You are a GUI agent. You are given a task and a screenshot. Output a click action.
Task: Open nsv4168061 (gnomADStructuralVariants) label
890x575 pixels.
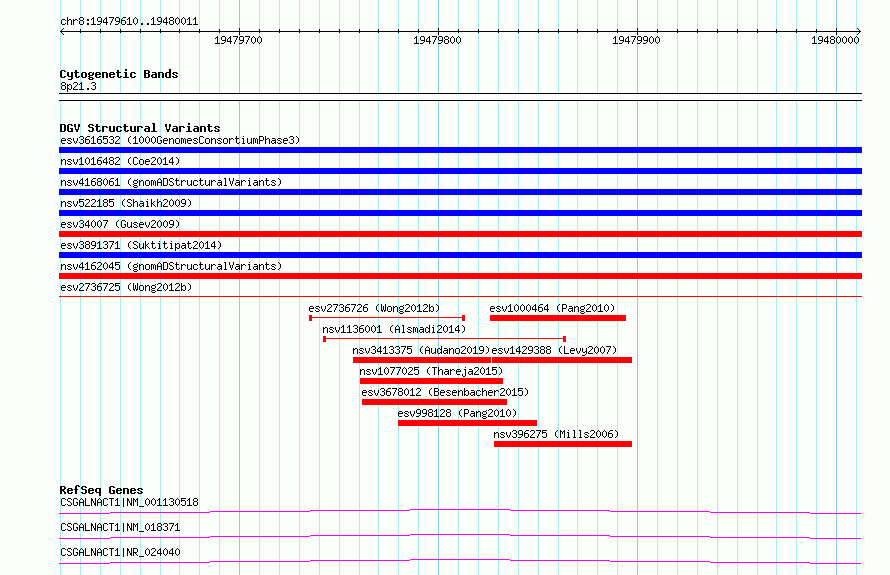(171, 182)
